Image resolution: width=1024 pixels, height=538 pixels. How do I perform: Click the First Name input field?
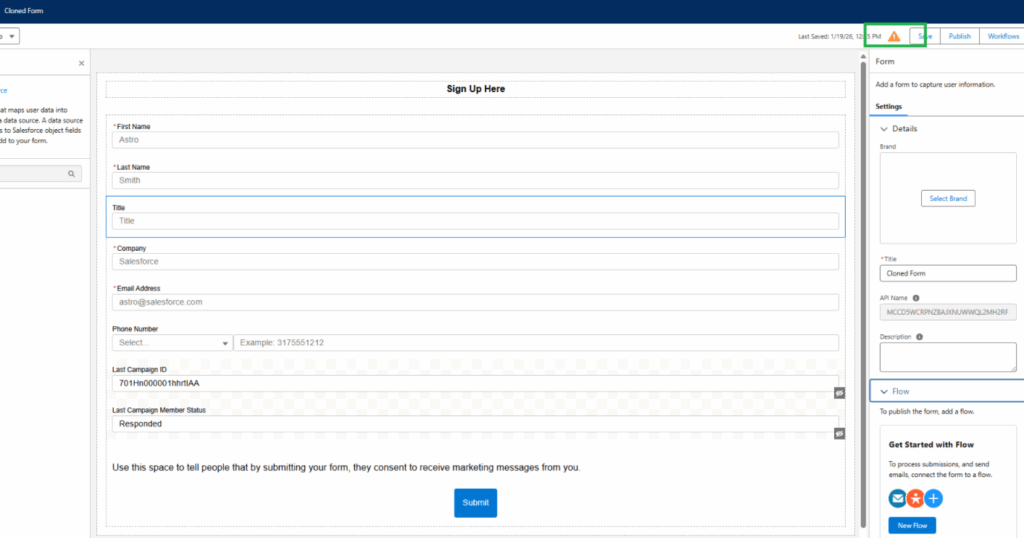[475, 140]
